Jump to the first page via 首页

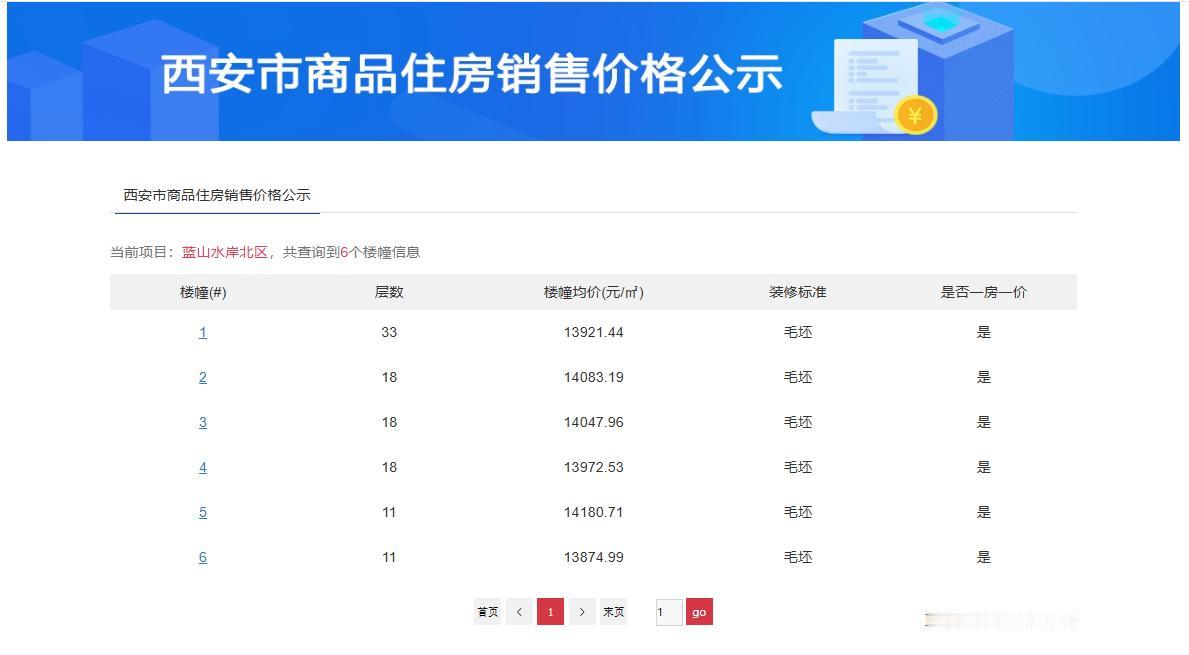click(487, 611)
